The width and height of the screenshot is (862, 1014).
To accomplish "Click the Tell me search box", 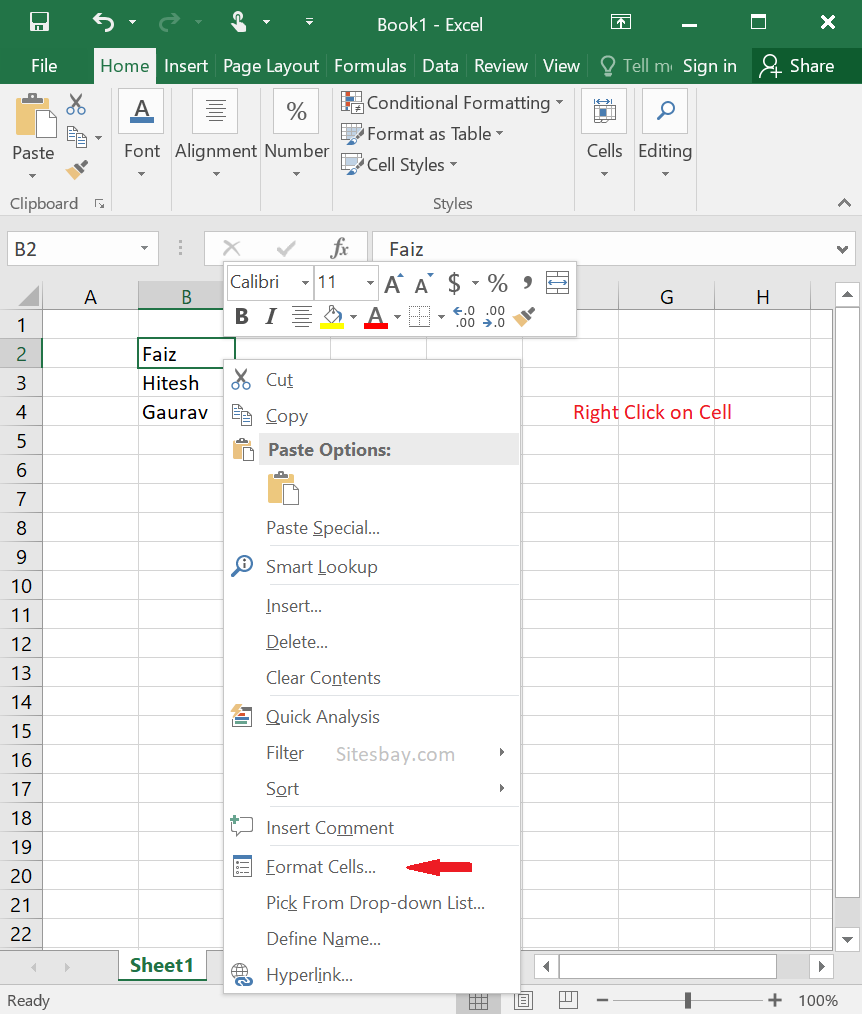I will (637, 66).
